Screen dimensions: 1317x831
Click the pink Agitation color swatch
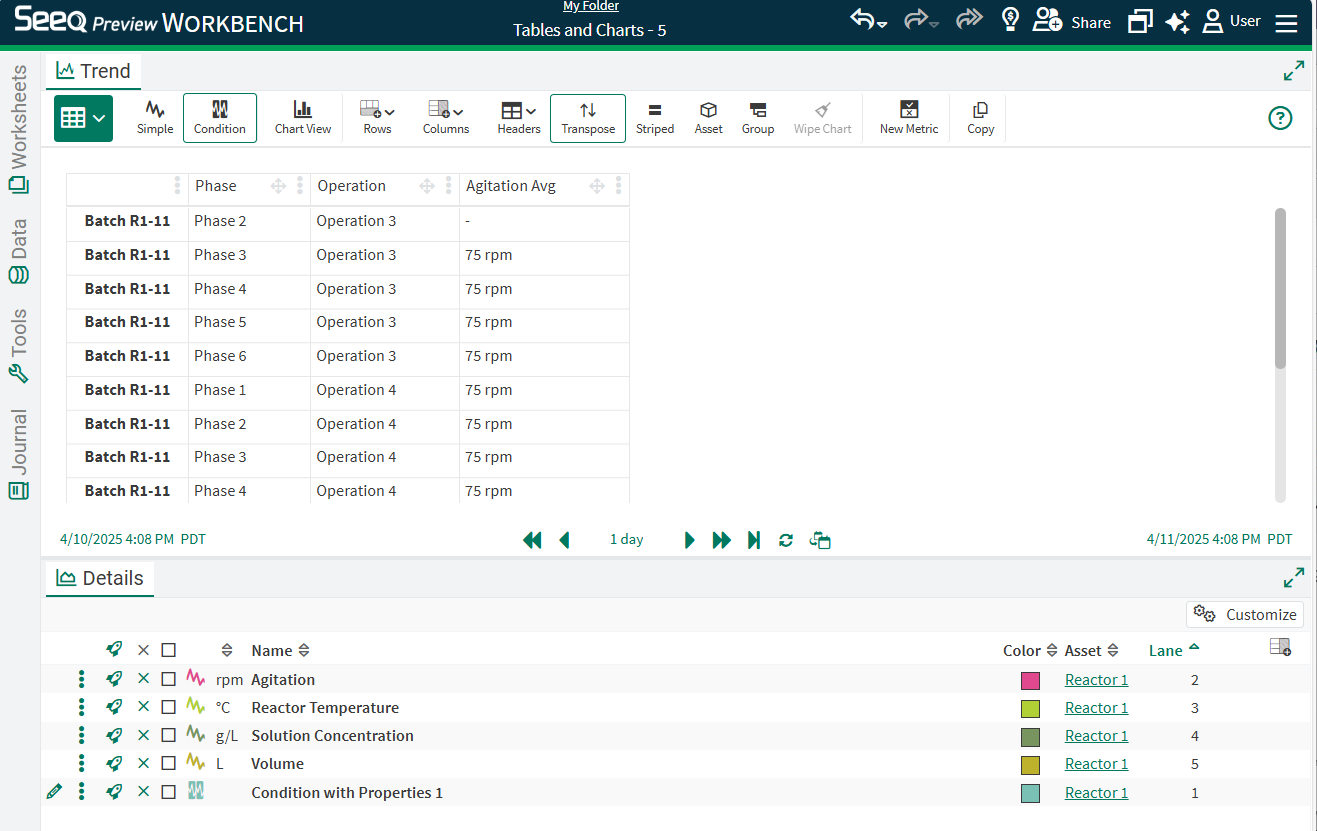(1030, 680)
